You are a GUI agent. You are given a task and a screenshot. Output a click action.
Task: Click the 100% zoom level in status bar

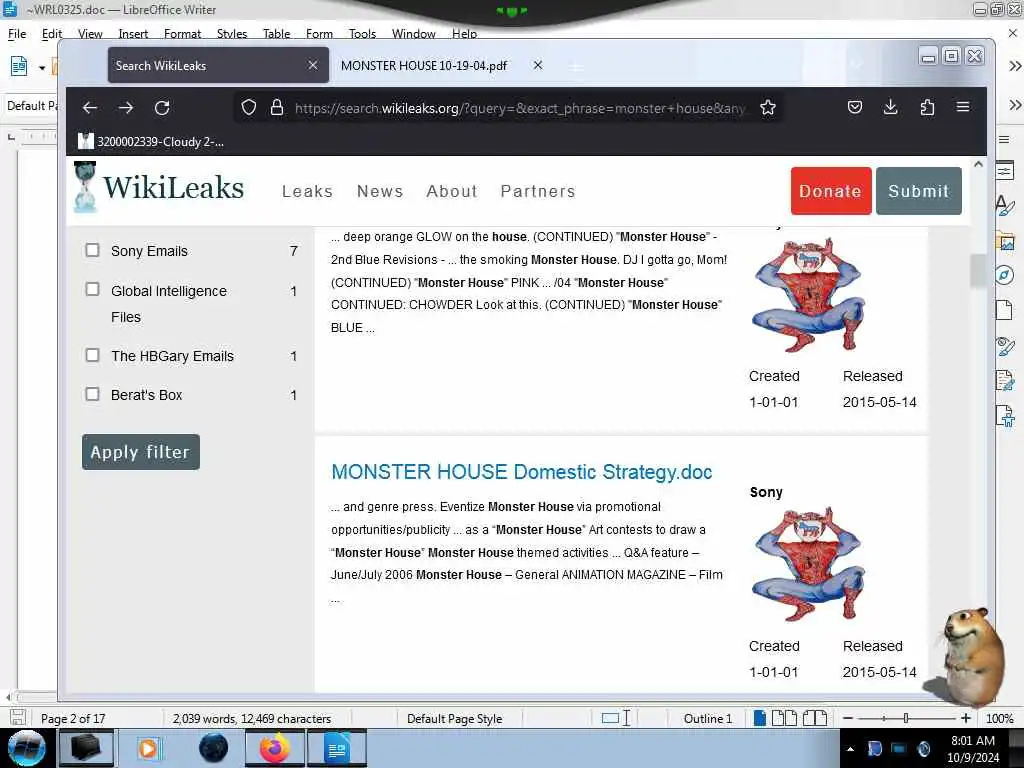pos(999,718)
